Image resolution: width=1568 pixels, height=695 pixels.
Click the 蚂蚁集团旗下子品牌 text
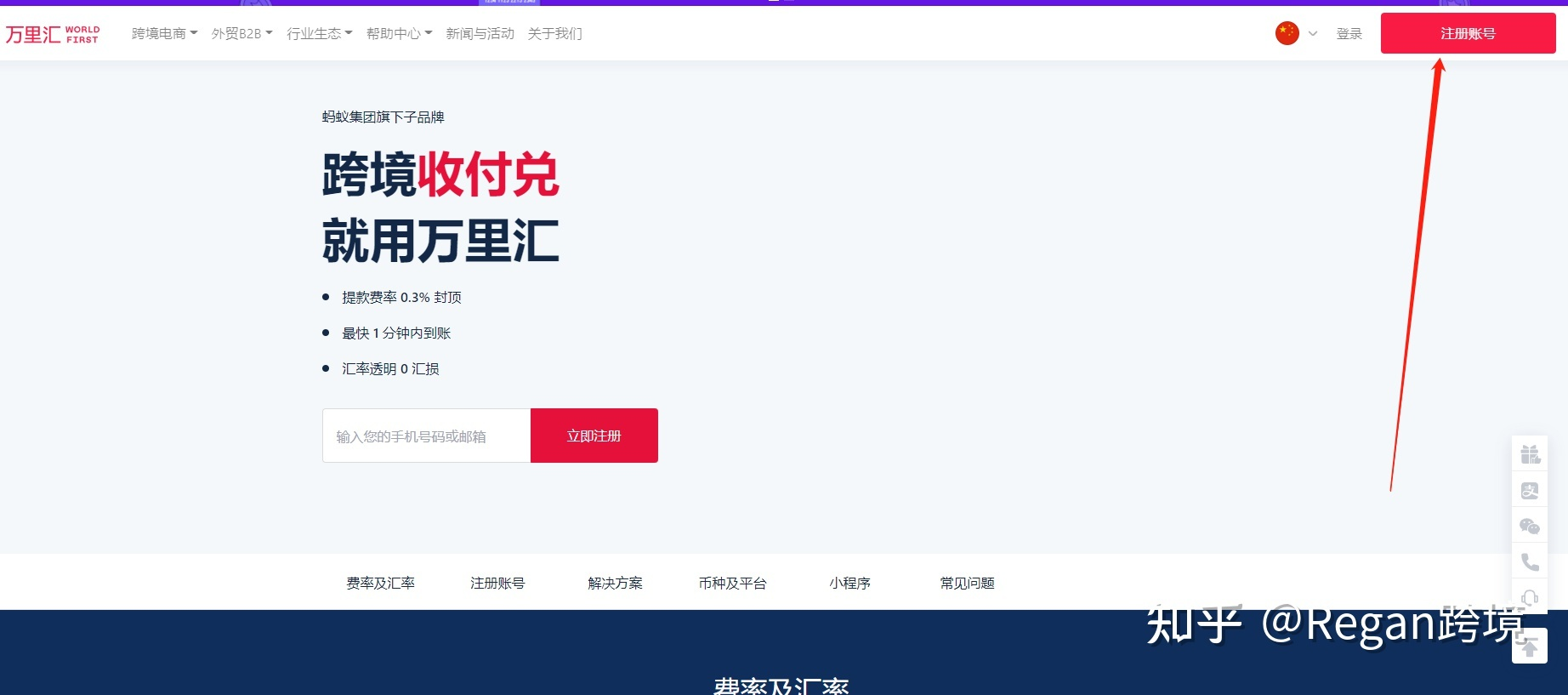(x=383, y=117)
